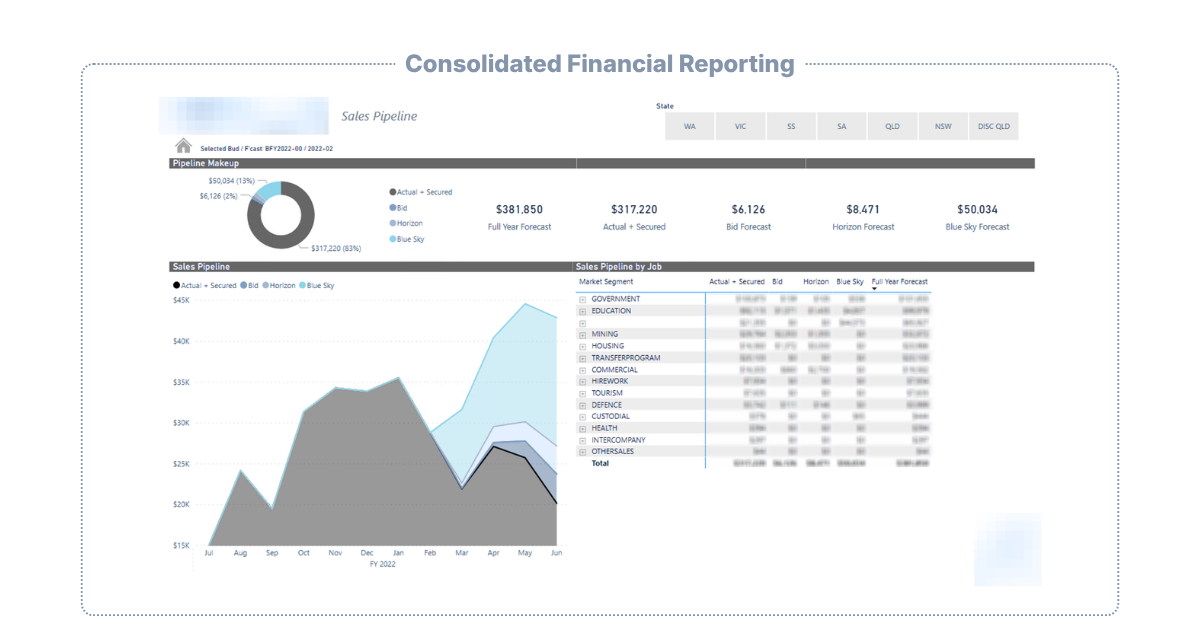The height and width of the screenshot is (630, 1200).
Task: Choose the SS state slicer button
Action: tap(791, 127)
